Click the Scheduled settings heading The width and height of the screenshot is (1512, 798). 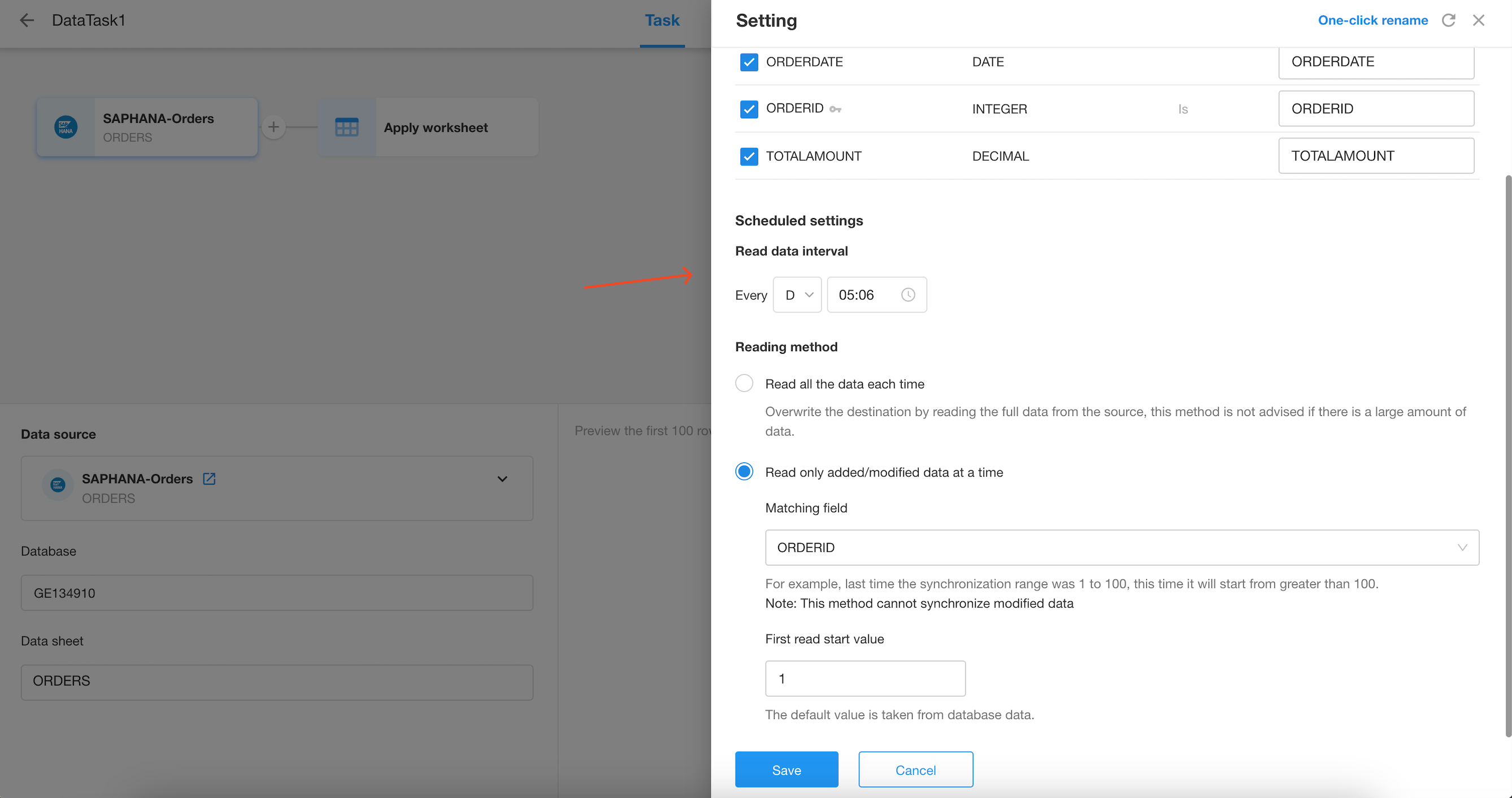799,221
